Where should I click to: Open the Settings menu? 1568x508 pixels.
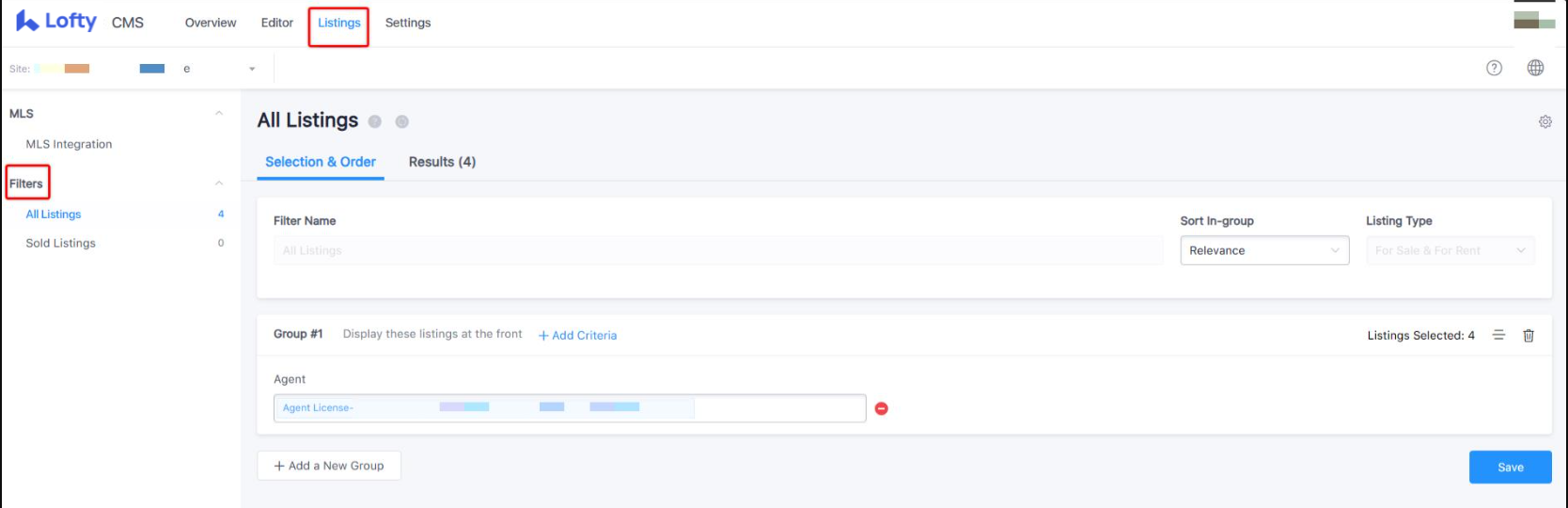click(408, 23)
